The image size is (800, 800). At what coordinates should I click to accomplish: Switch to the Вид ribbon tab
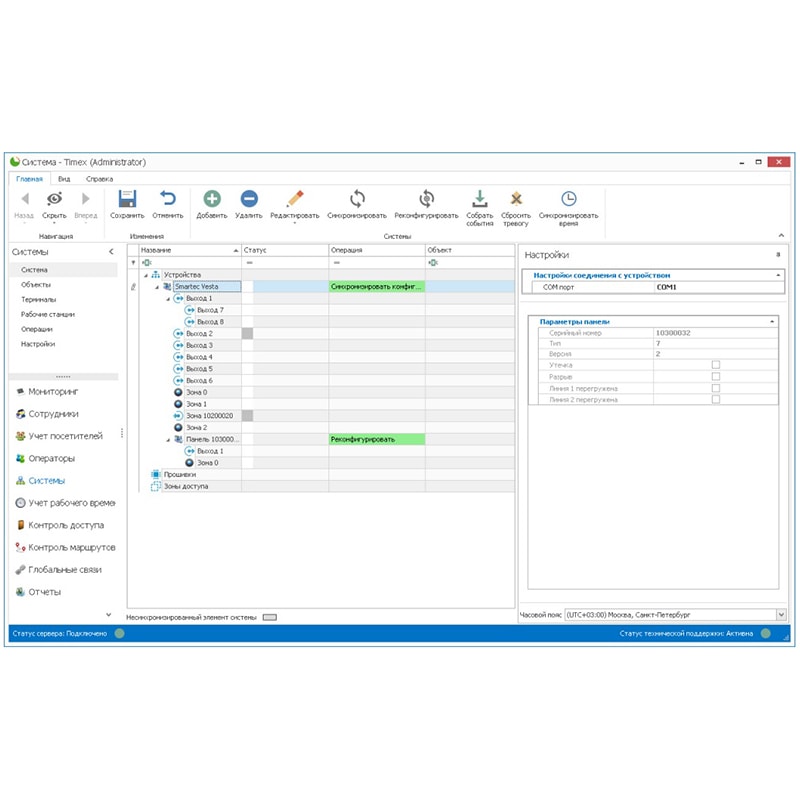click(x=63, y=178)
